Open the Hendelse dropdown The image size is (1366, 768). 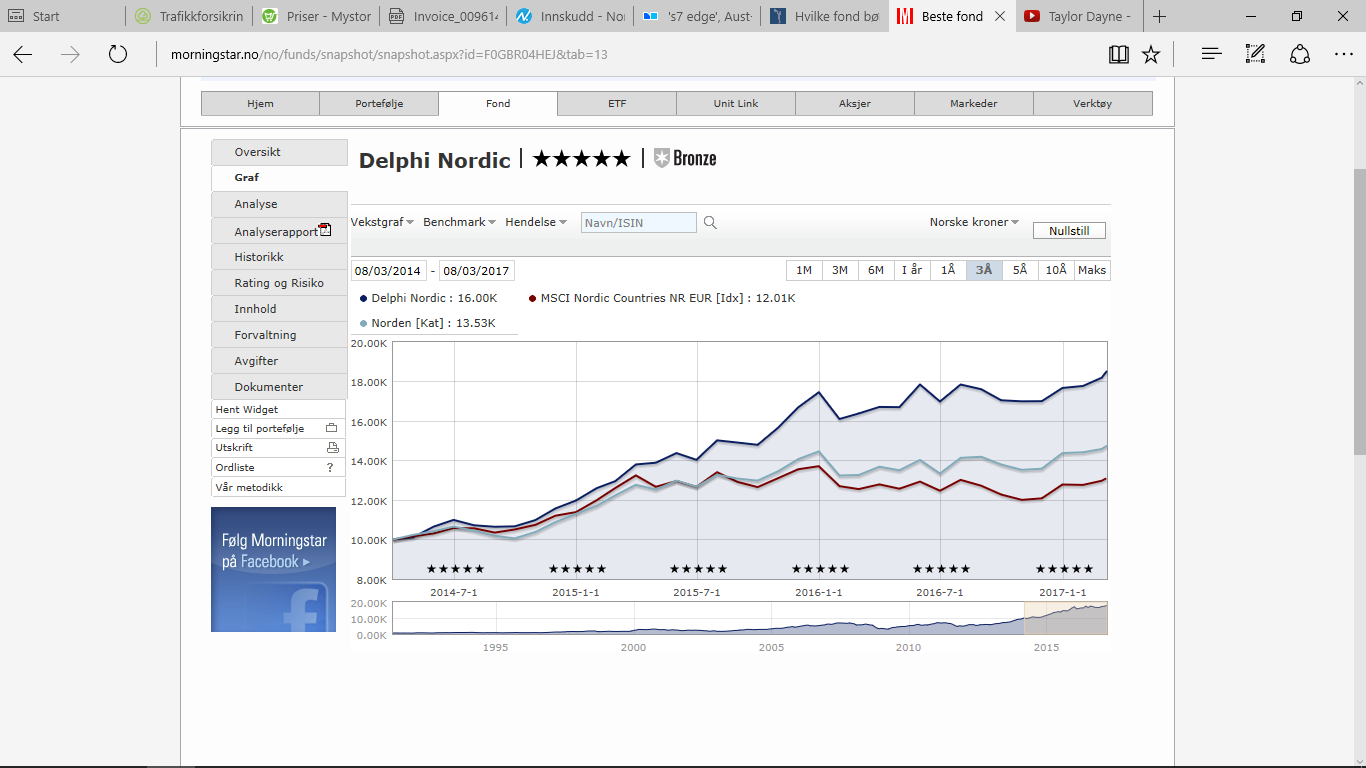click(x=536, y=222)
